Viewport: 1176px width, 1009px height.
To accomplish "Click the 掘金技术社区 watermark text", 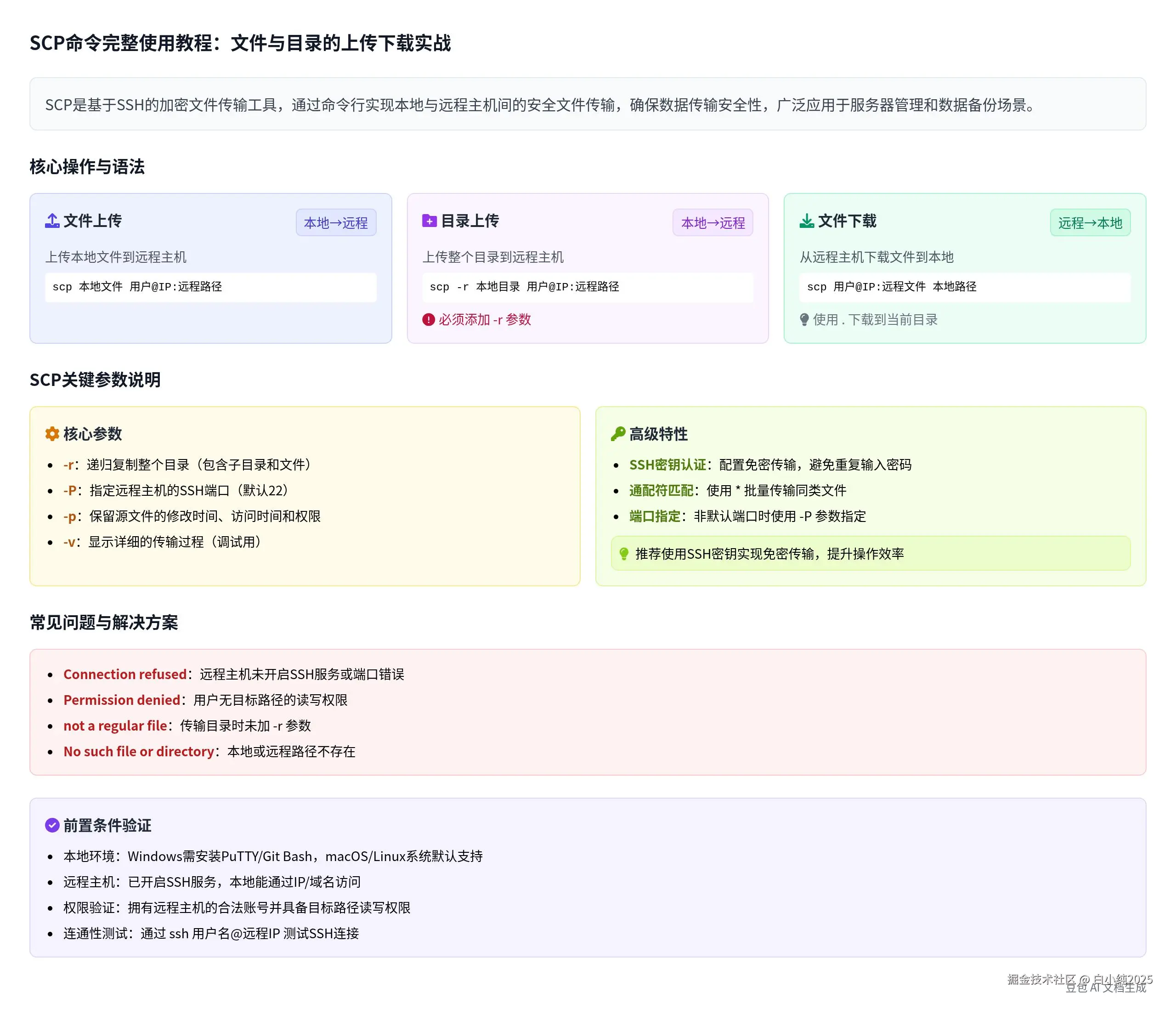I will point(1041,979).
